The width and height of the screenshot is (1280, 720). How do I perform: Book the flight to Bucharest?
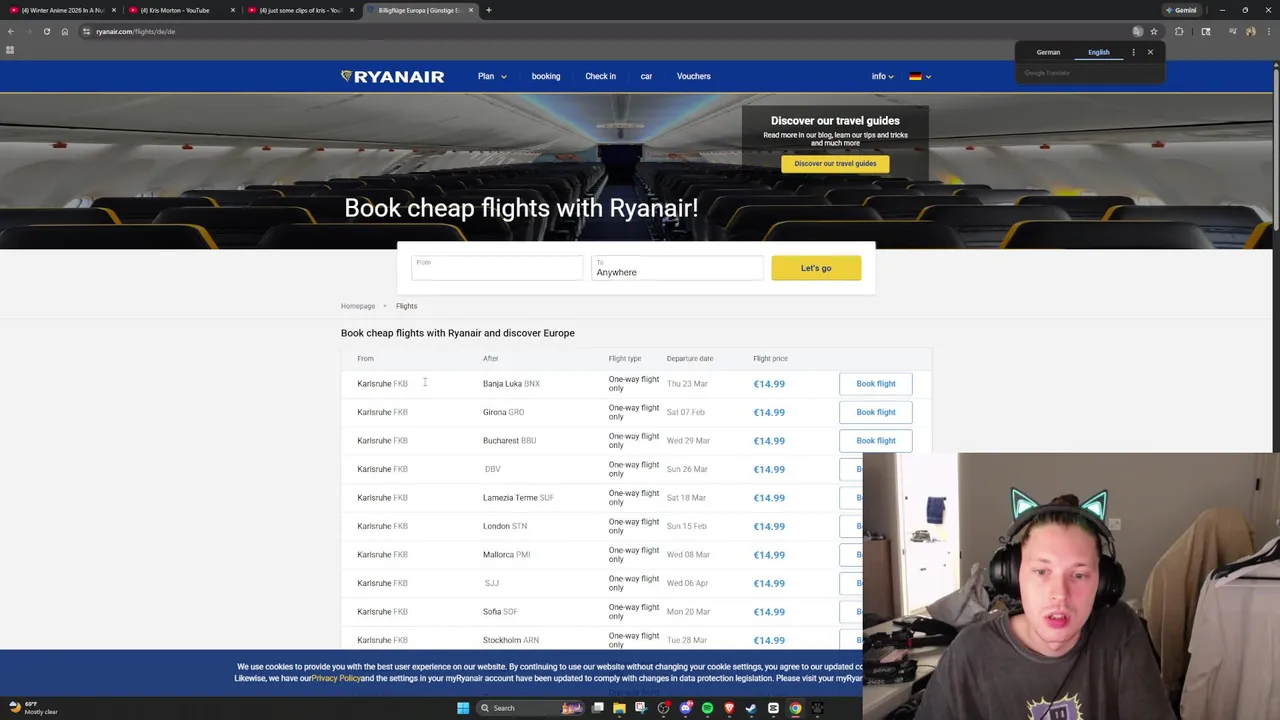(x=876, y=441)
